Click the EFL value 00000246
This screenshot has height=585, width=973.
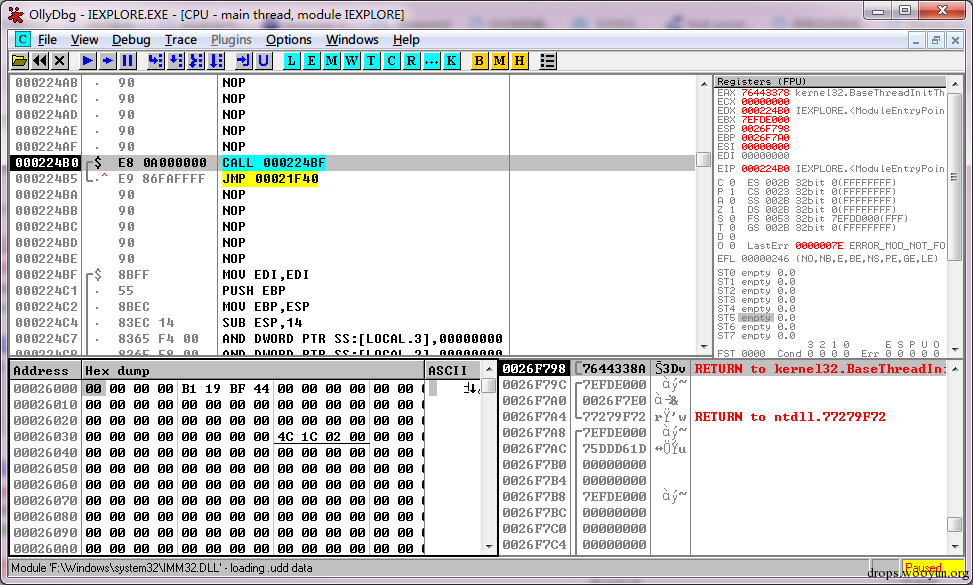coord(765,259)
